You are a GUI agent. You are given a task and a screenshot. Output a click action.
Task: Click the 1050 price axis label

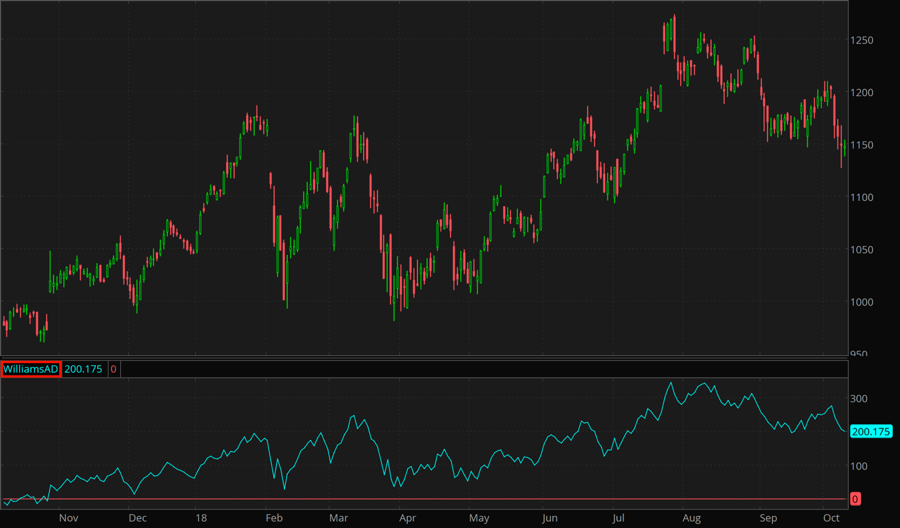[863, 250]
